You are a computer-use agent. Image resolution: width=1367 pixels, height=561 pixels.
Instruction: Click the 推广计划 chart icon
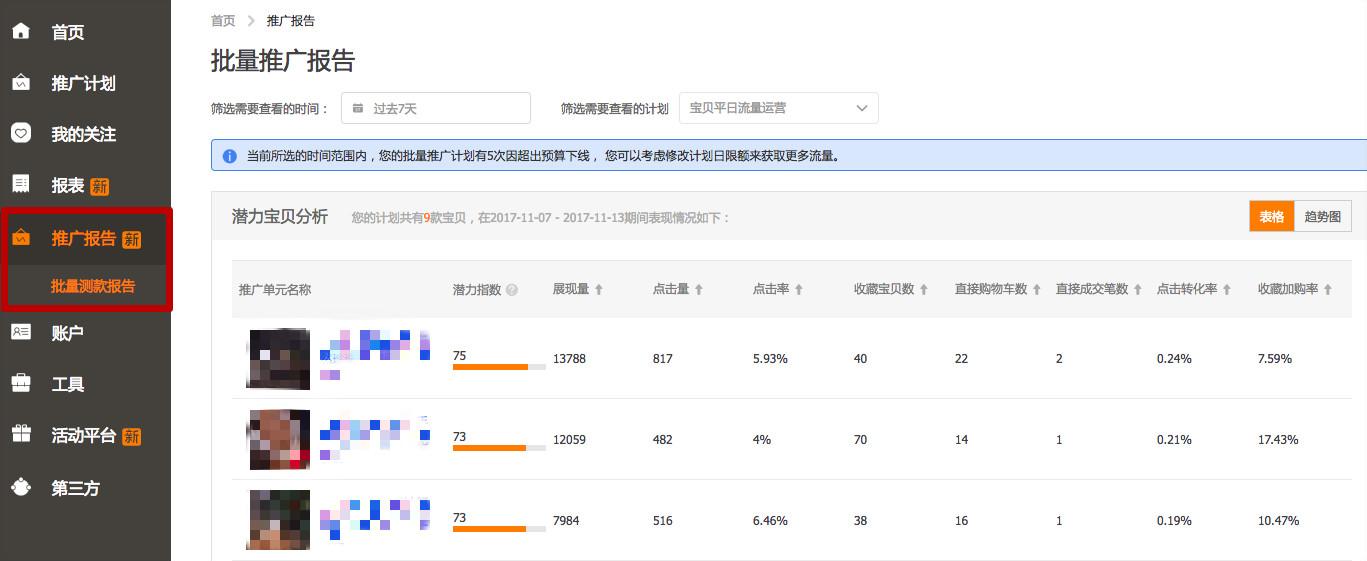(20, 83)
